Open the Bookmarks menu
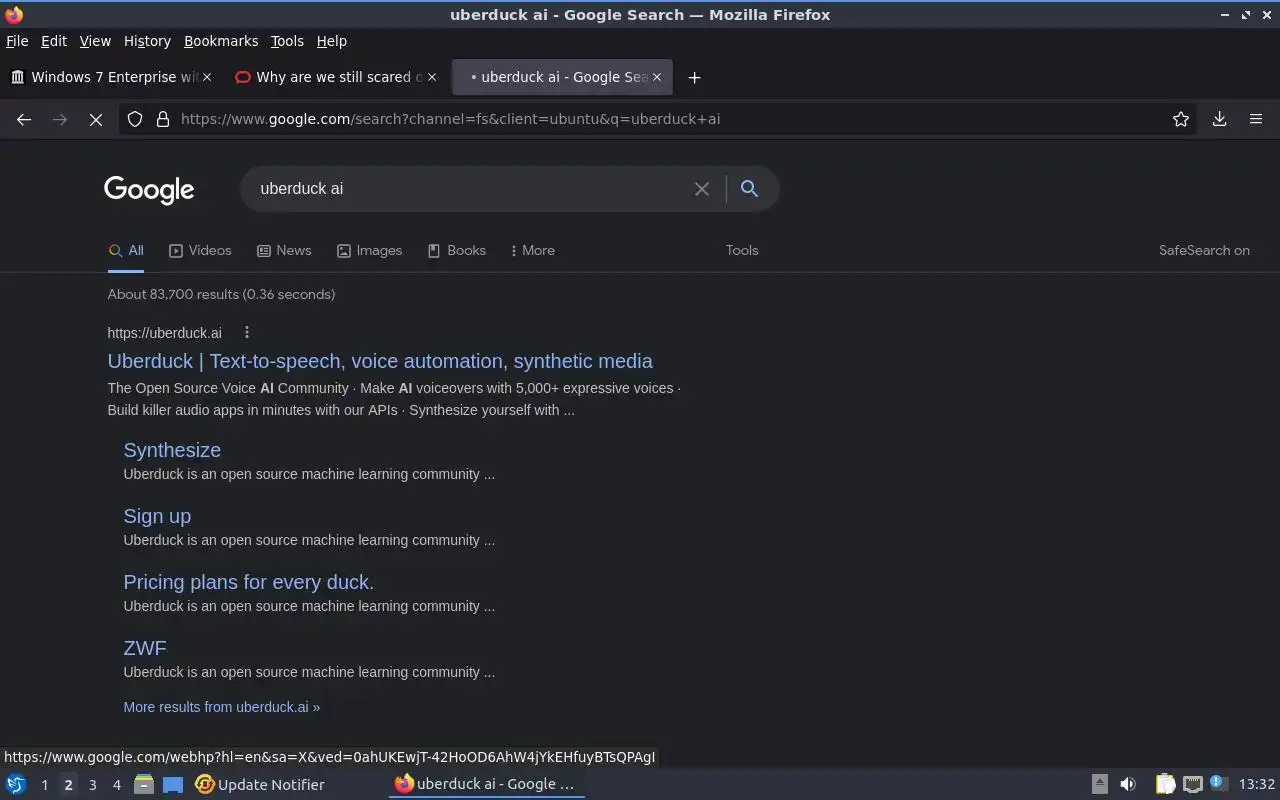 click(x=221, y=41)
